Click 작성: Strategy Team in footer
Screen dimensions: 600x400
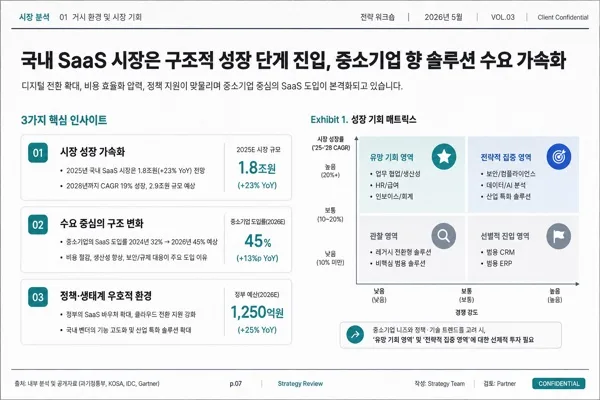point(440,384)
